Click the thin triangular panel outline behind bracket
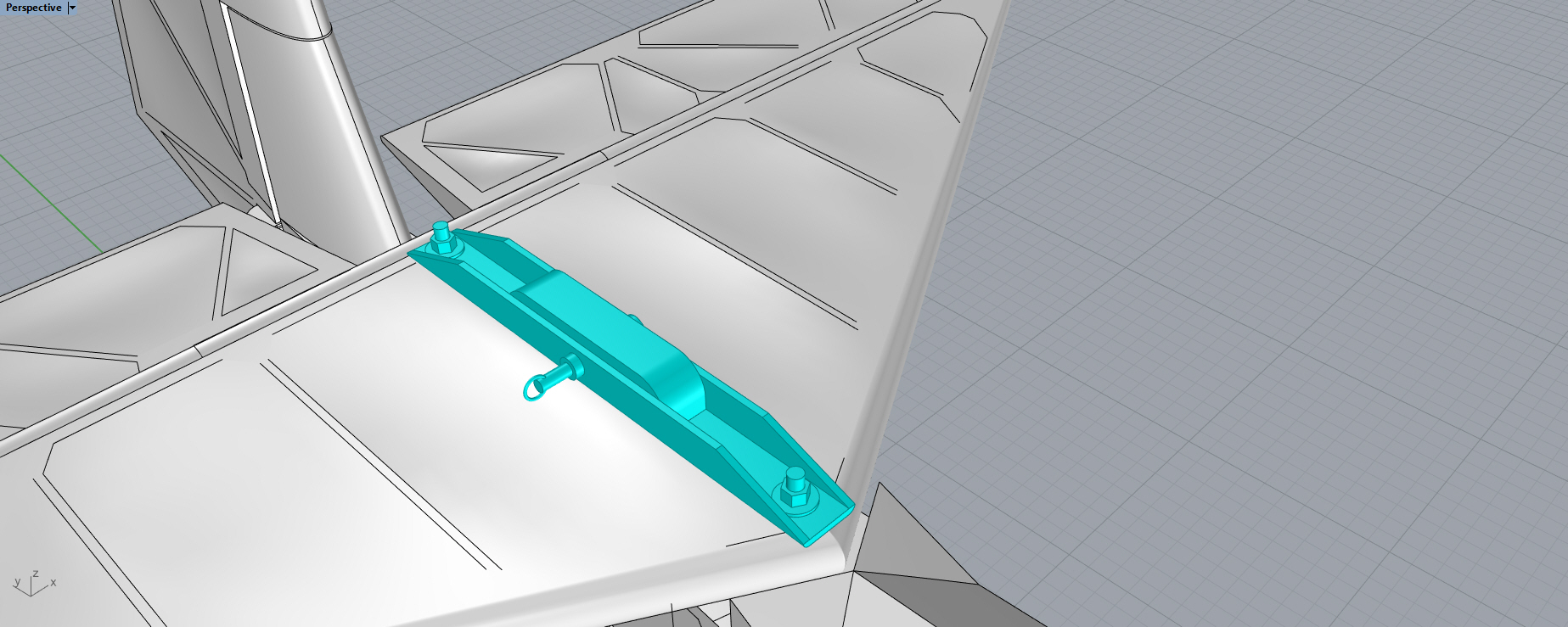The image size is (1568, 627). [x=492, y=157]
